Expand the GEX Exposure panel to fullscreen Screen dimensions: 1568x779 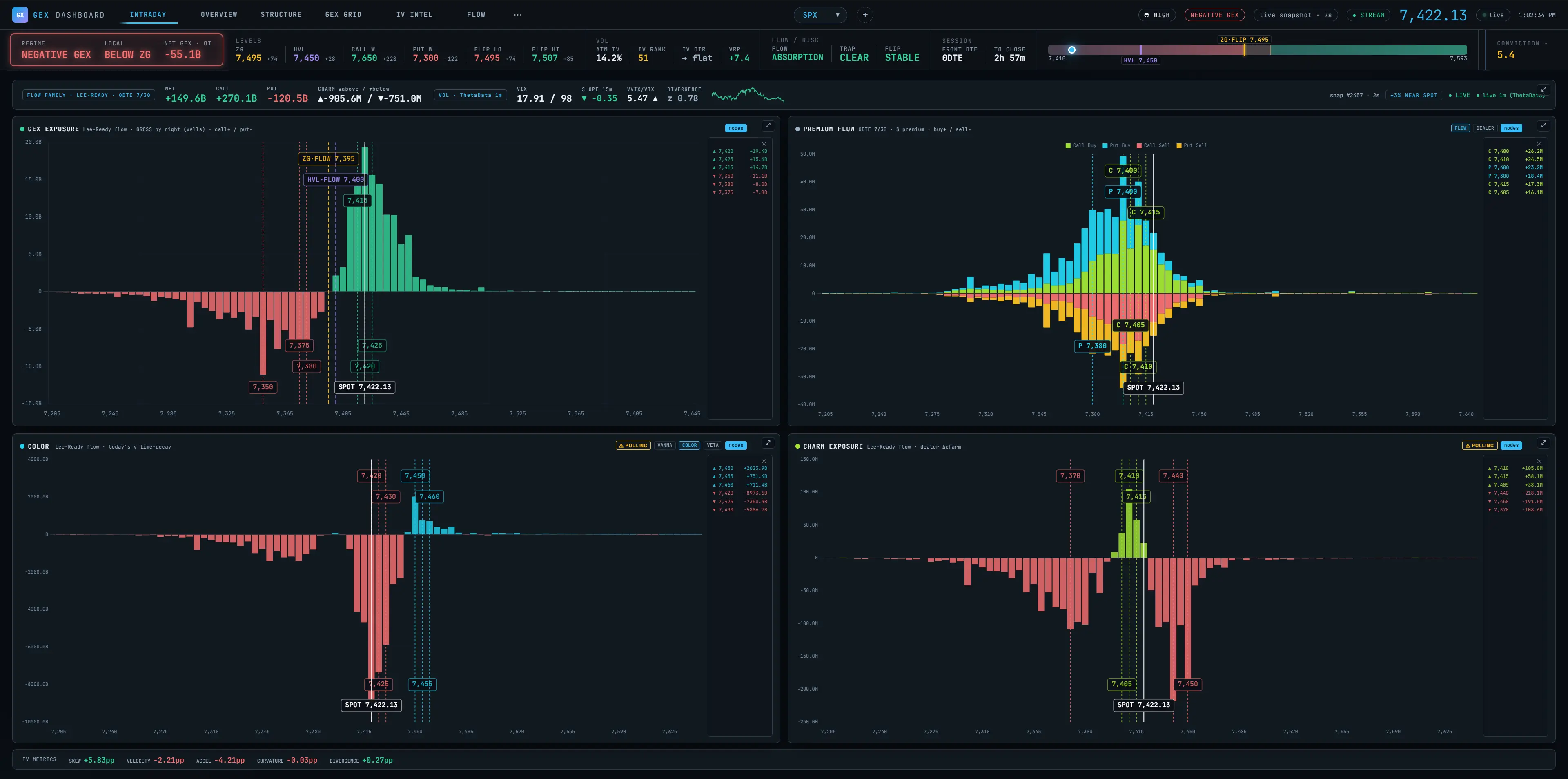click(x=768, y=125)
